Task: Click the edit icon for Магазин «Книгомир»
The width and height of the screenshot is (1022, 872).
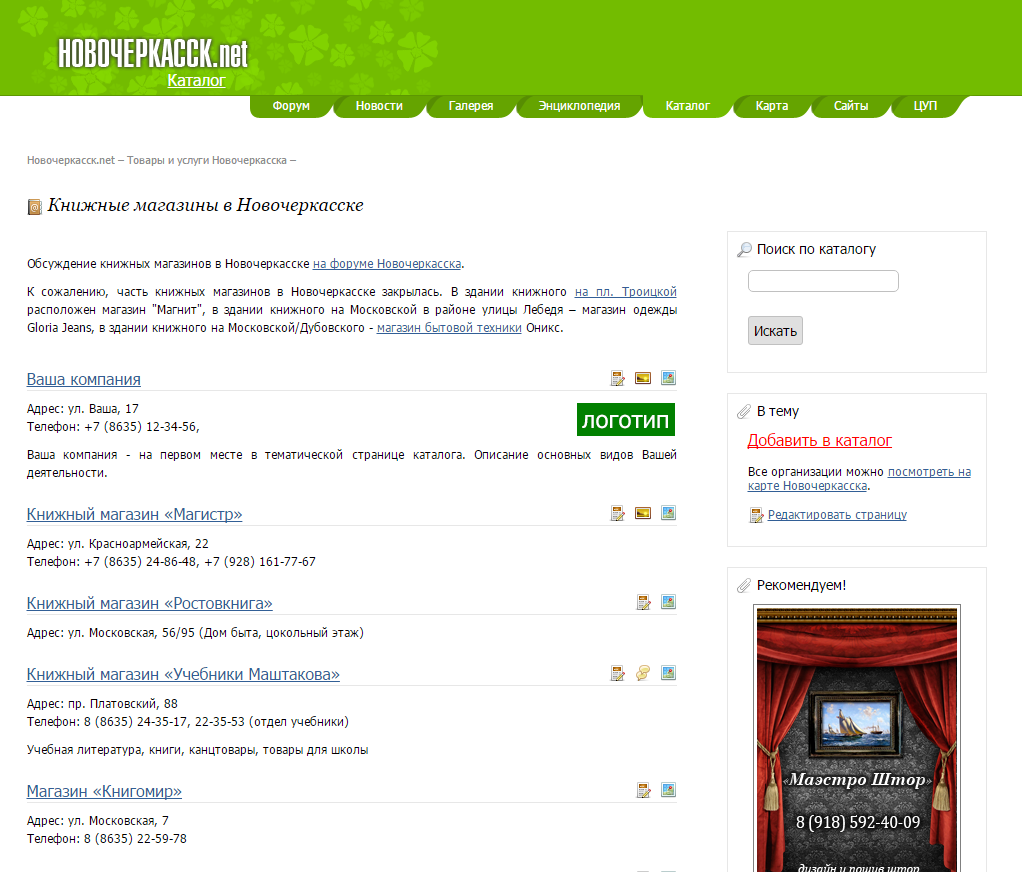Action: click(x=645, y=790)
